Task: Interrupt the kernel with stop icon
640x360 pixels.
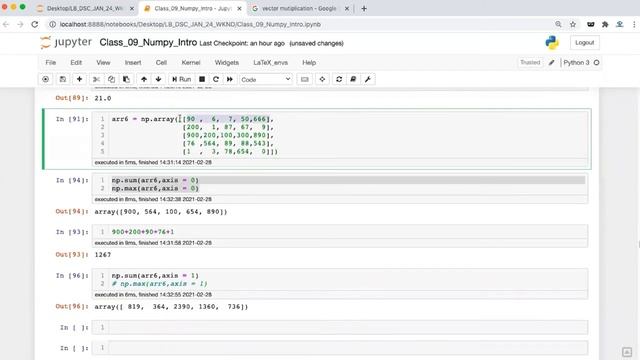Action: tap(202, 79)
